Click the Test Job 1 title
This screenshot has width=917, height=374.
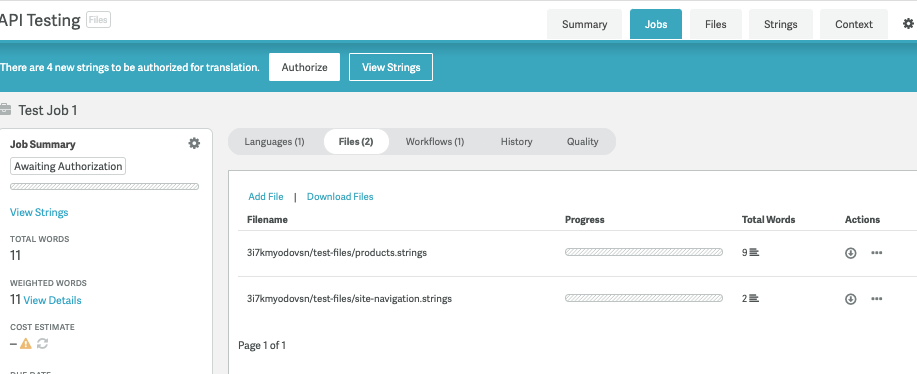[47, 110]
